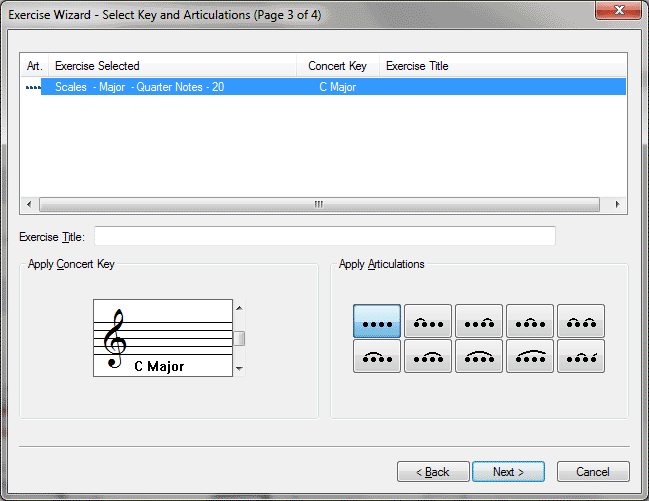The height and width of the screenshot is (501, 649).
Task: Choose articulation slurring last two notes only
Action: (x=479, y=321)
